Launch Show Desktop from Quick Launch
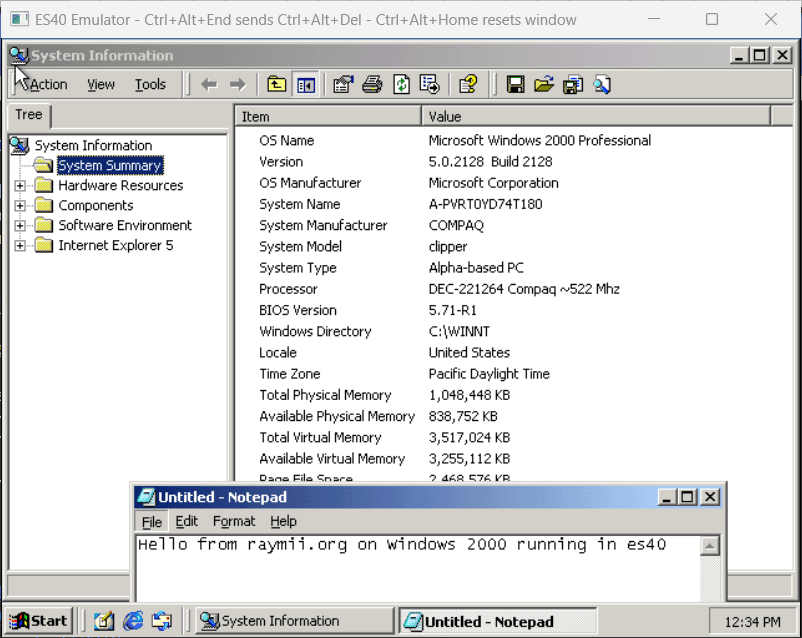The image size is (802, 638). 104,621
